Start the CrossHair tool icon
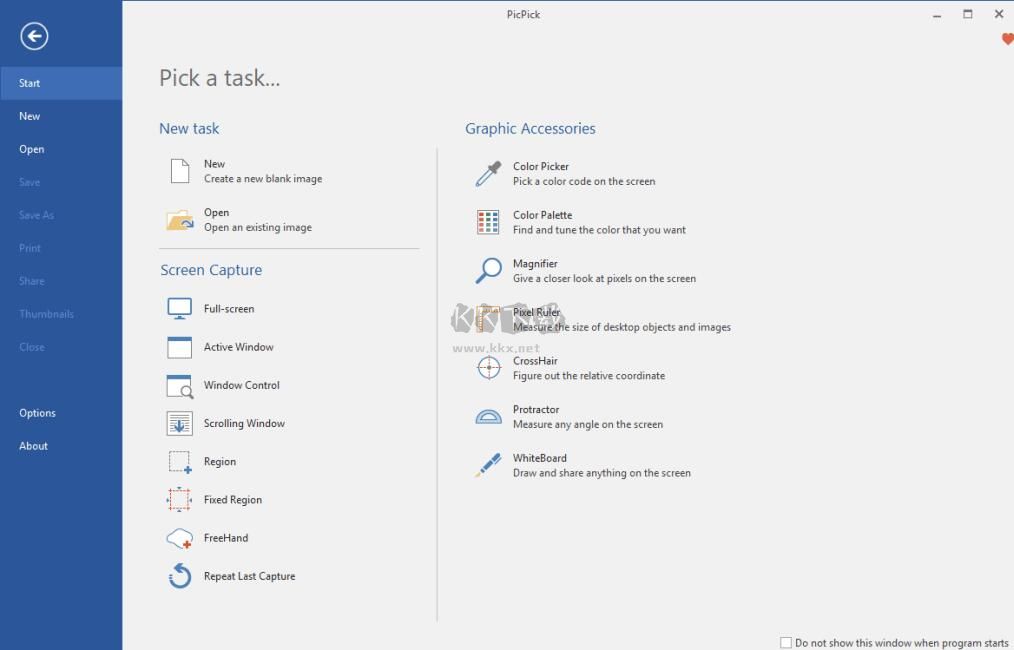1014x650 pixels. click(x=488, y=368)
